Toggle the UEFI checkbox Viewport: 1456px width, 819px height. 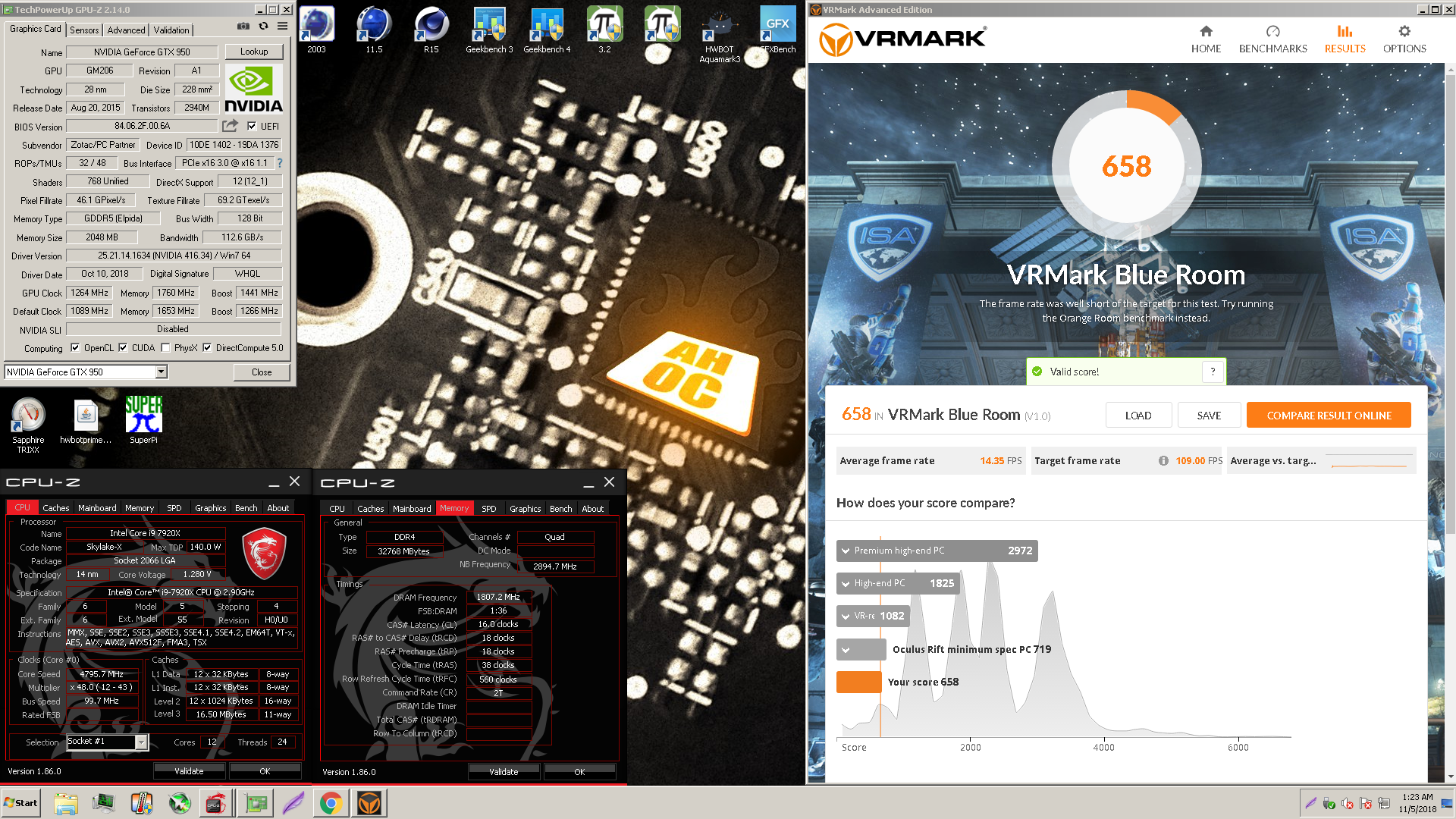253,127
